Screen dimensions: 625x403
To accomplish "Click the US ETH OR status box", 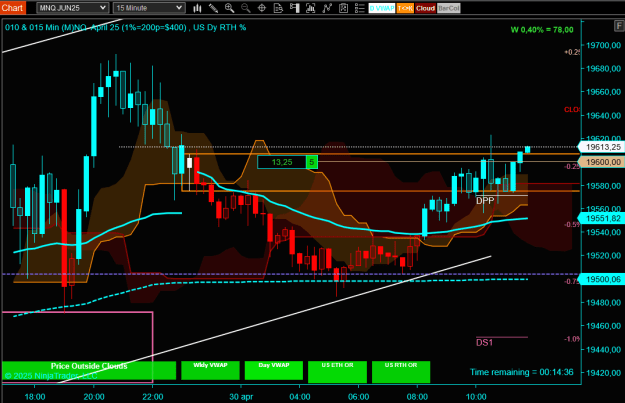I will click(337, 370).
